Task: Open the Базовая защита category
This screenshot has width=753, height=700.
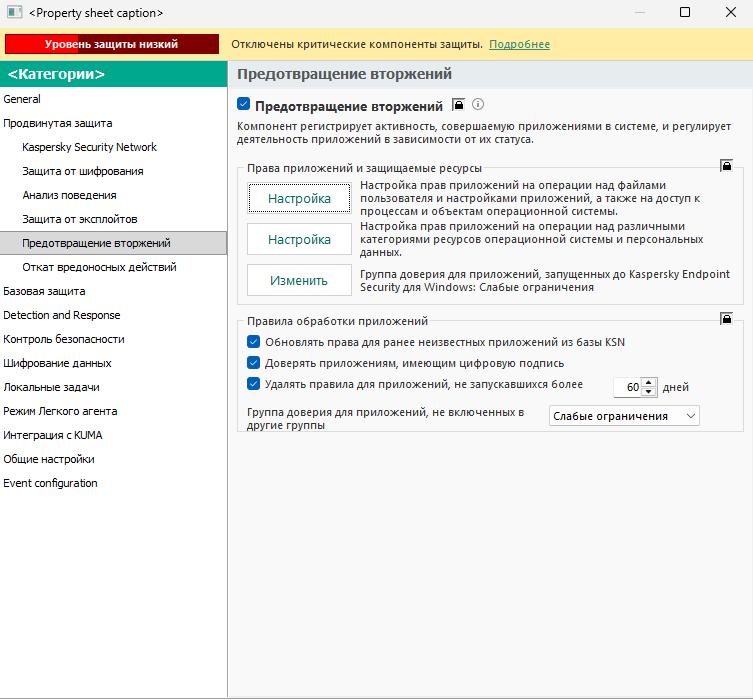Action: coord(44,291)
